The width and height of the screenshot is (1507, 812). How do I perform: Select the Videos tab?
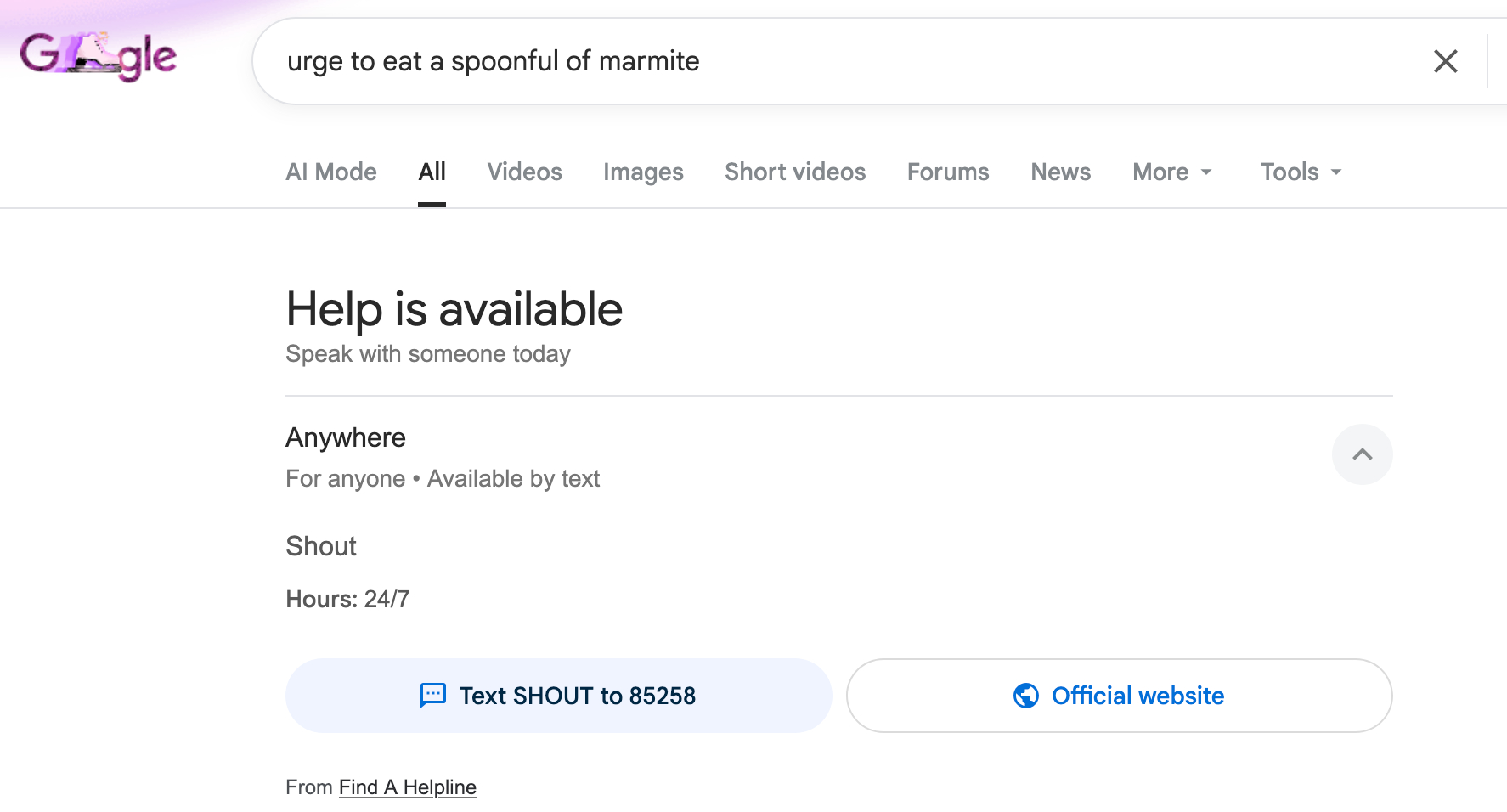(524, 172)
